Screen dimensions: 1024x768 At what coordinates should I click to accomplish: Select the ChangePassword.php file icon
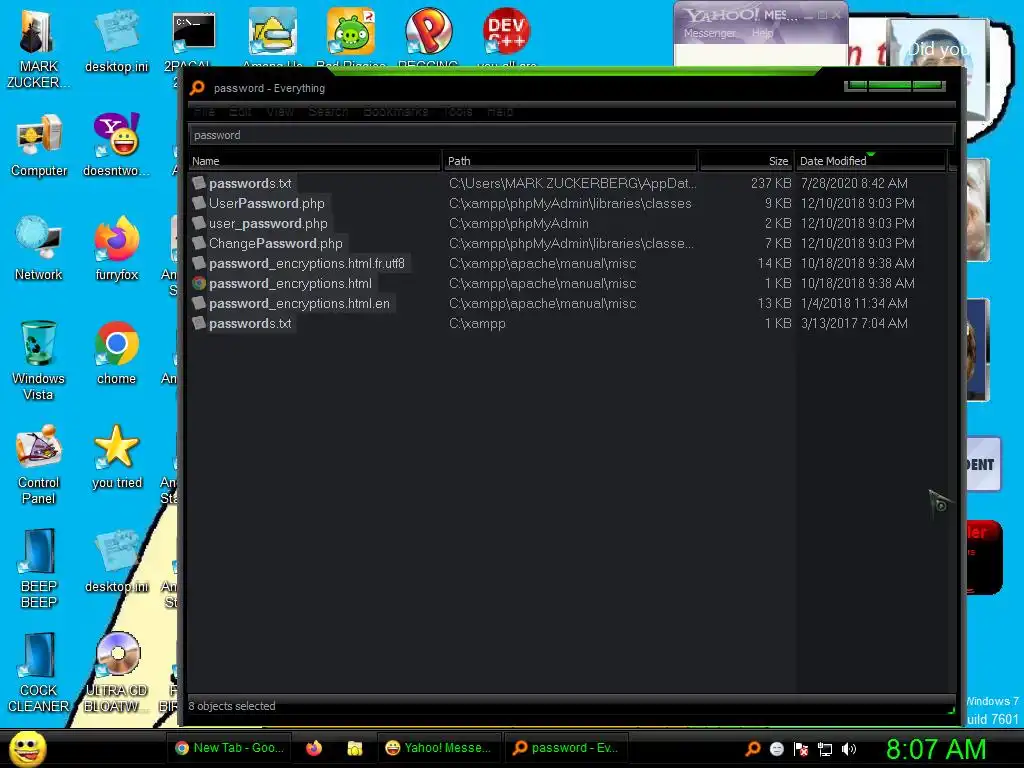(x=199, y=244)
